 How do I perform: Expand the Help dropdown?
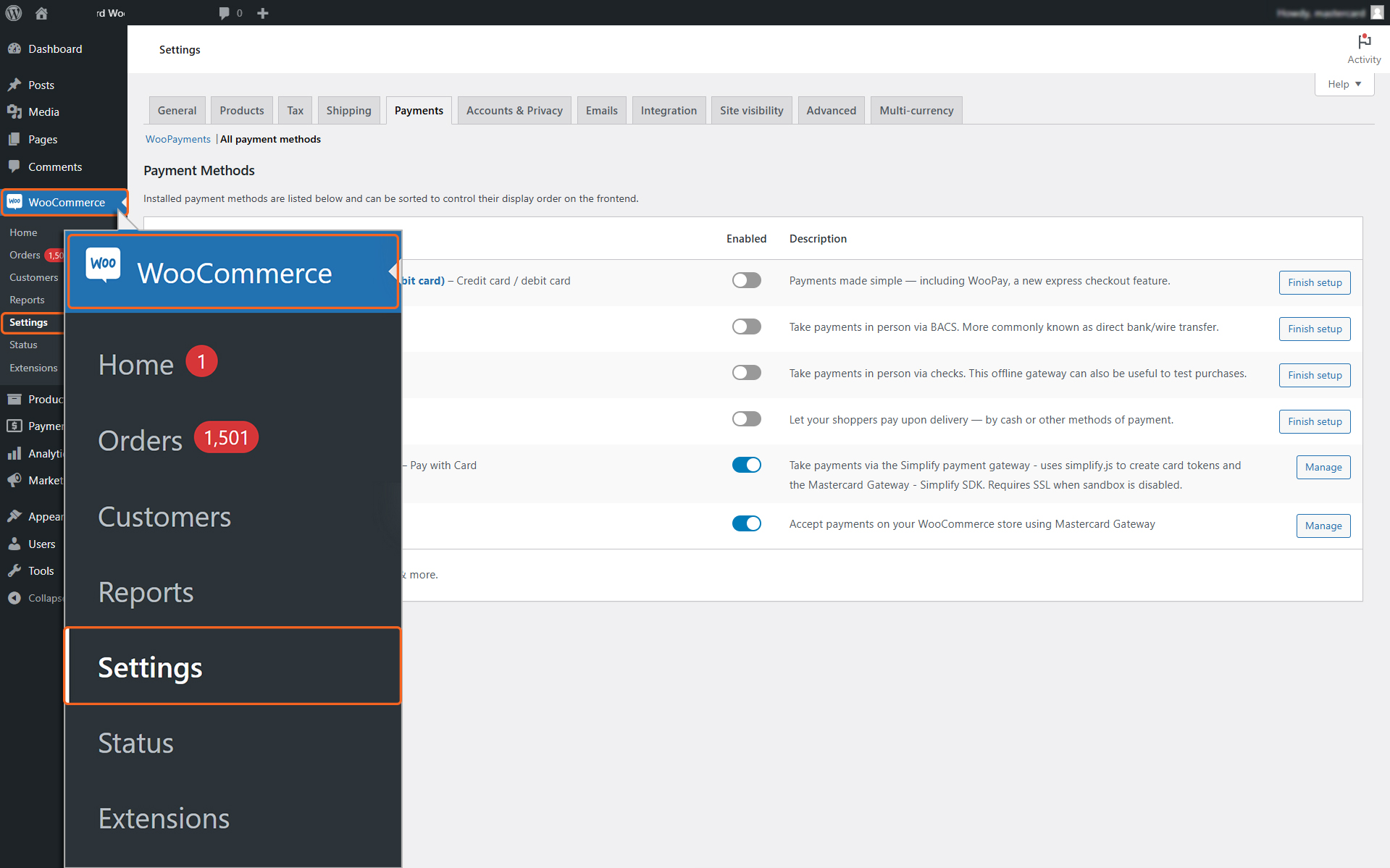click(x=1344, y=84)
